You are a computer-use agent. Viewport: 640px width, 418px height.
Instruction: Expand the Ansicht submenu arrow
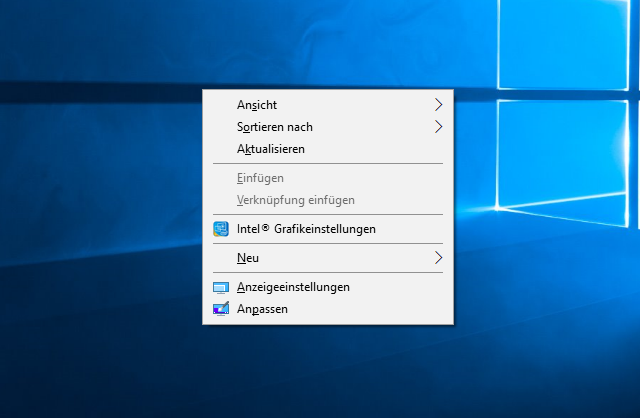[x=438, y=104]
